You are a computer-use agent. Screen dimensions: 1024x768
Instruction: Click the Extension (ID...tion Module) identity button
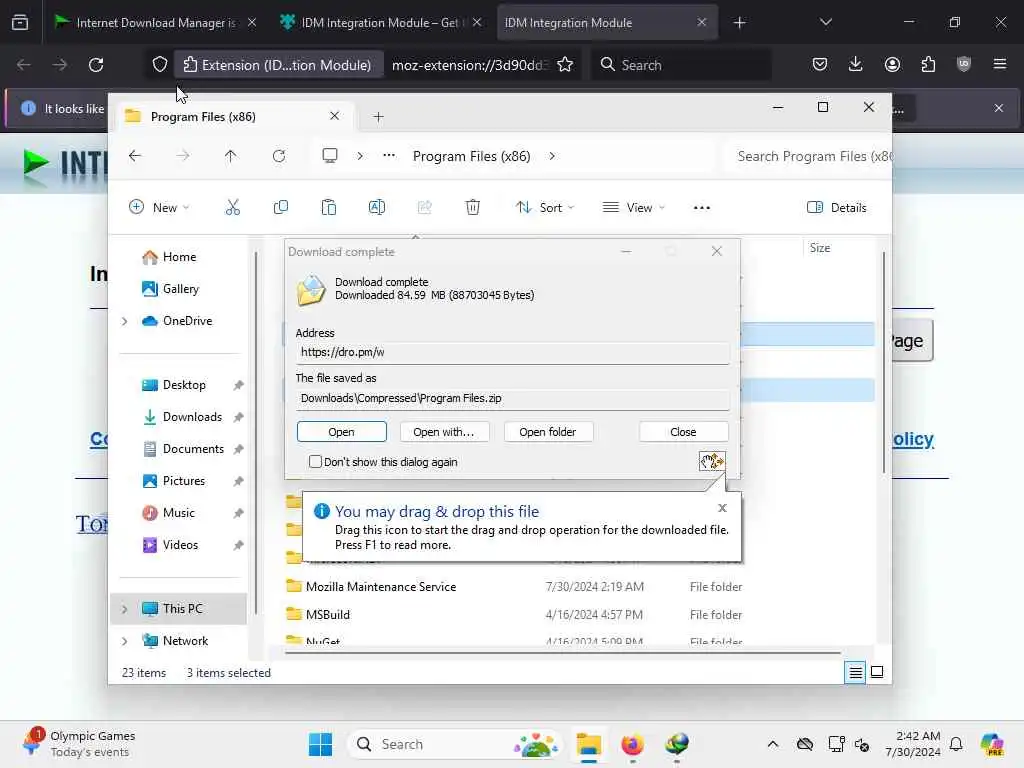click(279, 65)
